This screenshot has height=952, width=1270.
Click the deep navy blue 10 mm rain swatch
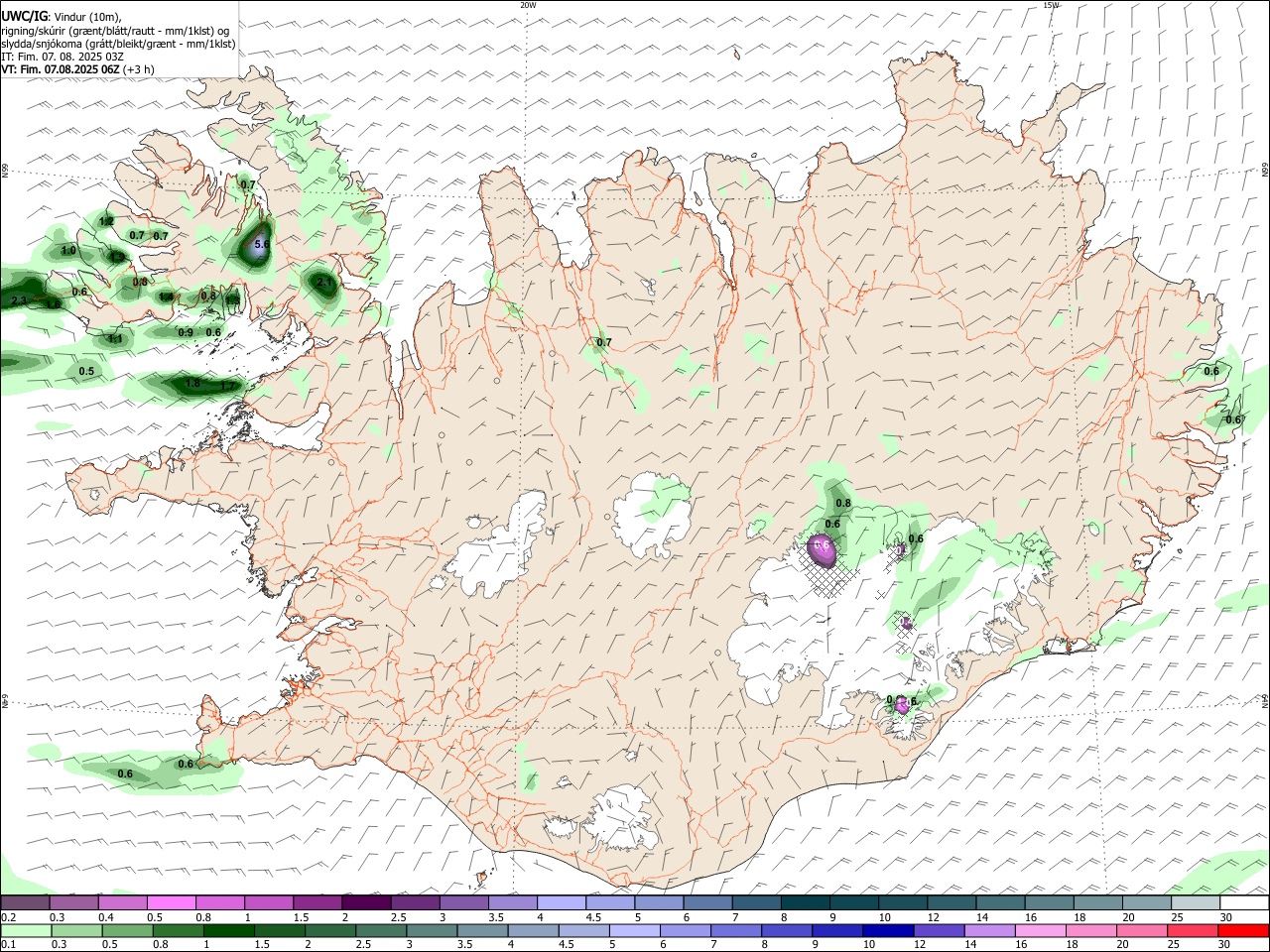[x=889, y=930]
